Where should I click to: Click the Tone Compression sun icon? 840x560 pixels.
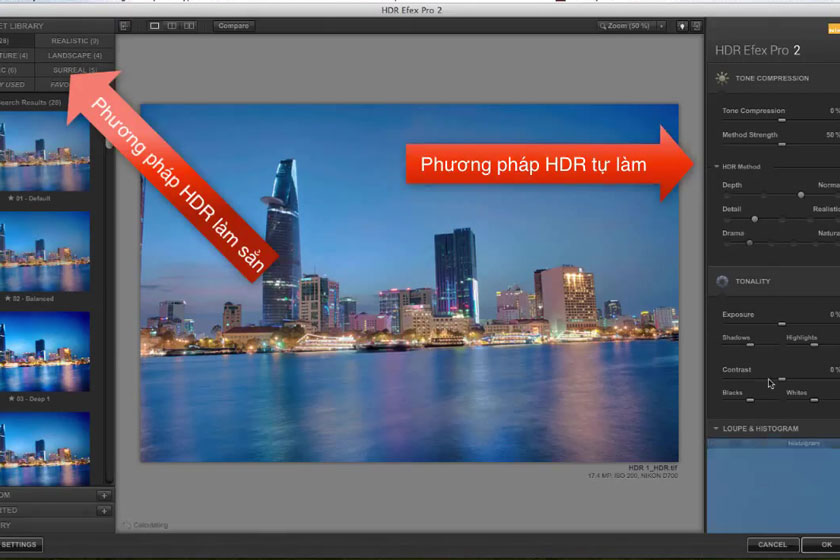pyautogui.click(x=722, y=78)
